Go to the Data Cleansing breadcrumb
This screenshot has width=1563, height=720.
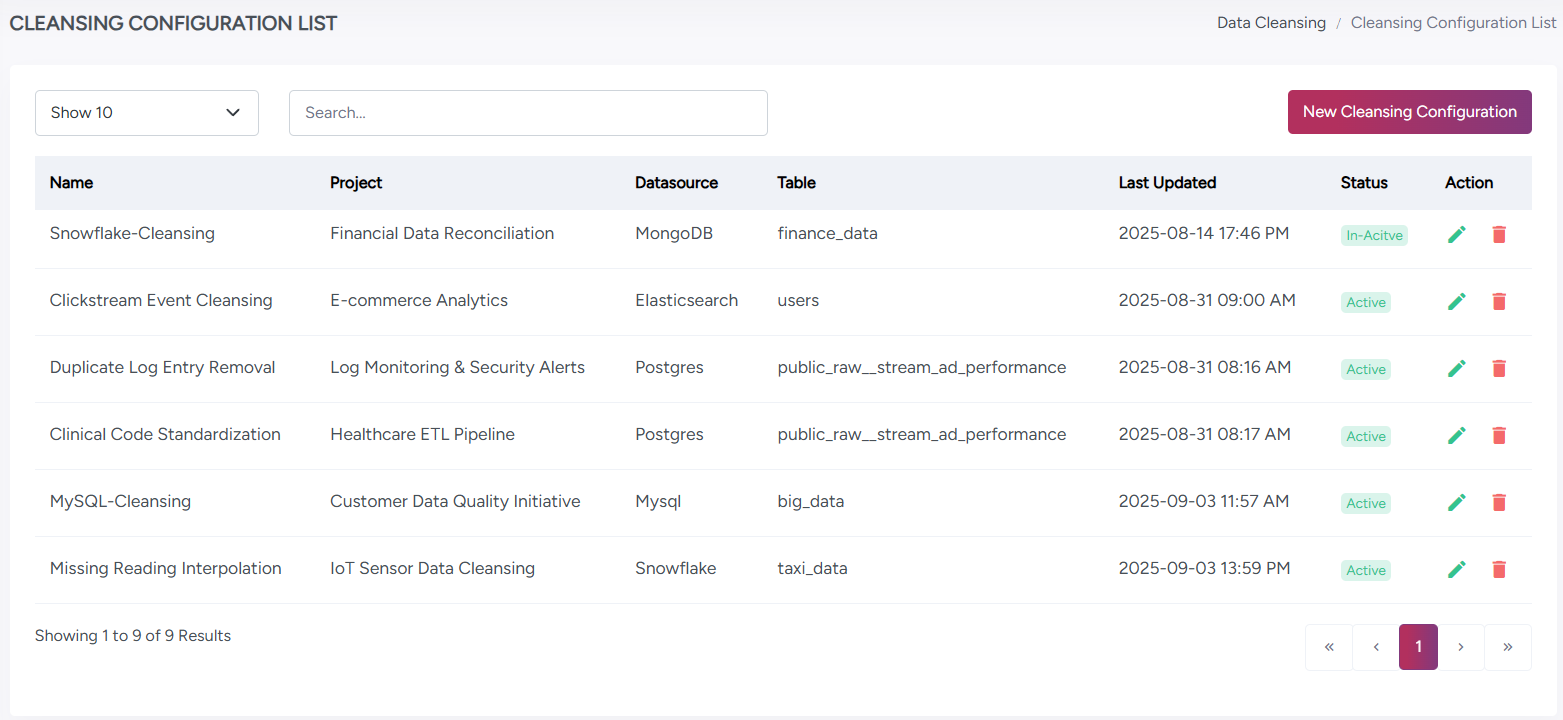click(x=1271, y=23)
